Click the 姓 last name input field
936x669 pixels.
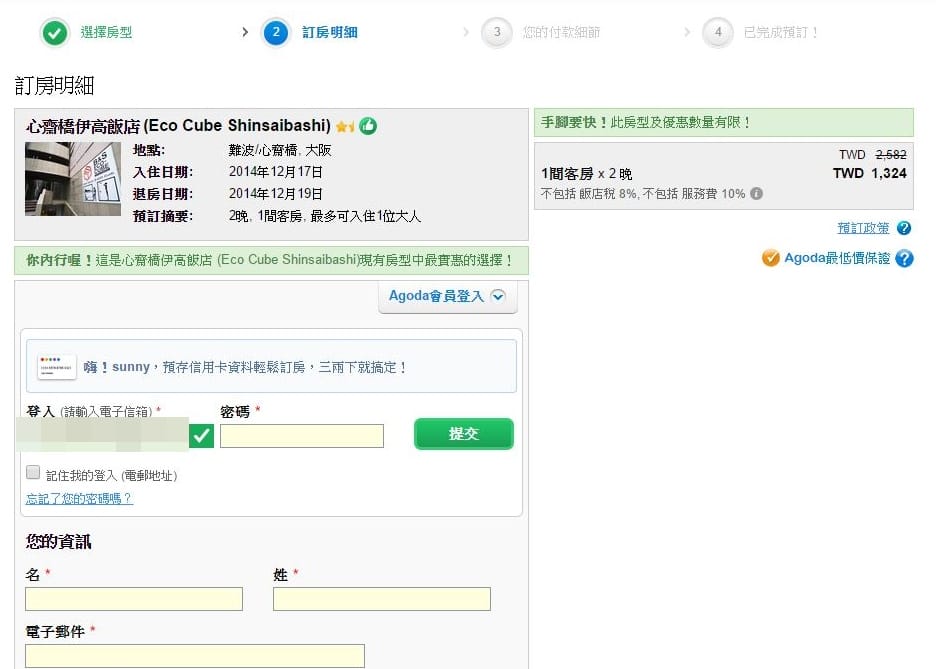(382, 599)
